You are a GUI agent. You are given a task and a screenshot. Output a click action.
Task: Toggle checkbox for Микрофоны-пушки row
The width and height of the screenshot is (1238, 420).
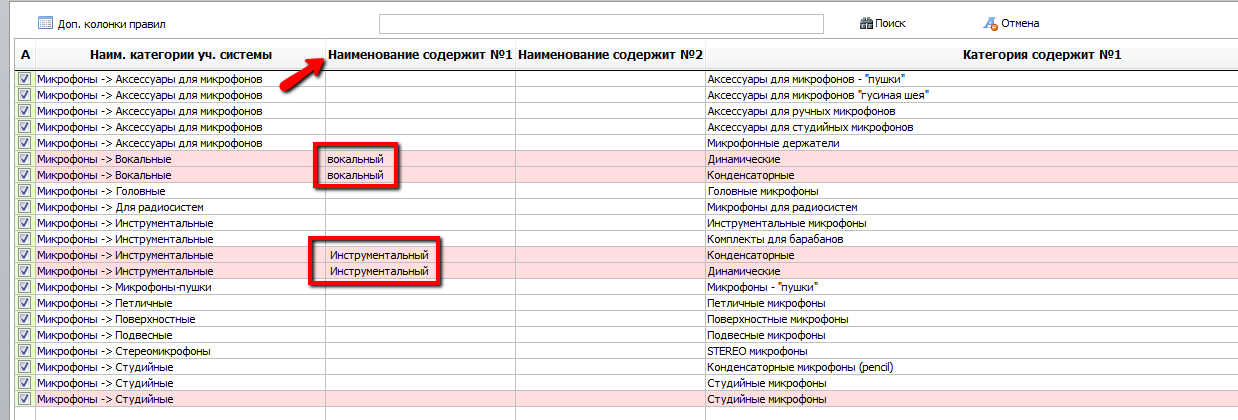click(25, 287)
